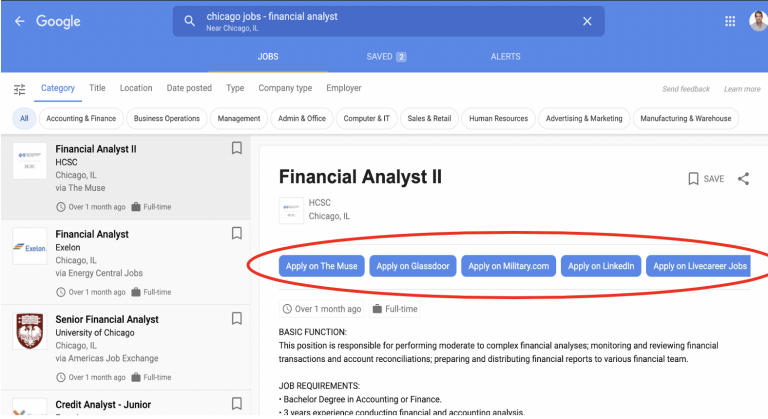The width and height of the screenshot is (768, 419).
Task: Open the Credit Analyst - Junior listing
Action: coord(125,404)
